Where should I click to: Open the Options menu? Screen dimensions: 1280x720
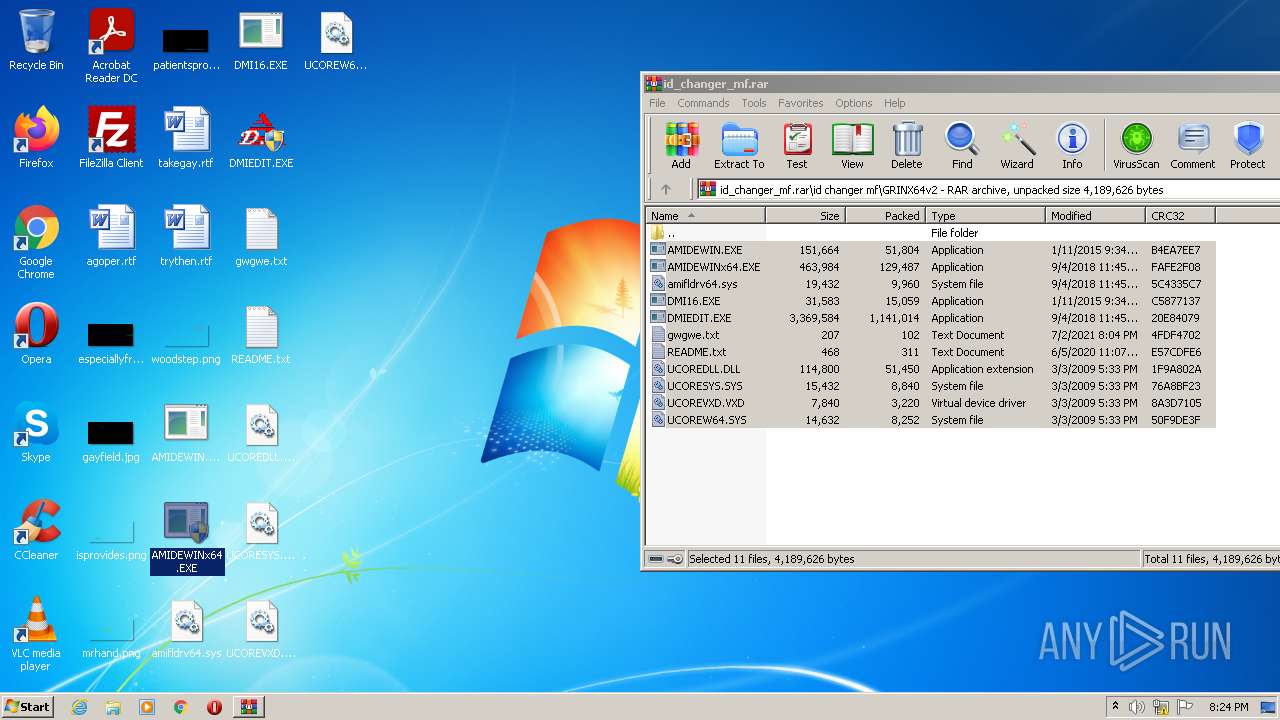pyautogui.click(x=854, y=103)
